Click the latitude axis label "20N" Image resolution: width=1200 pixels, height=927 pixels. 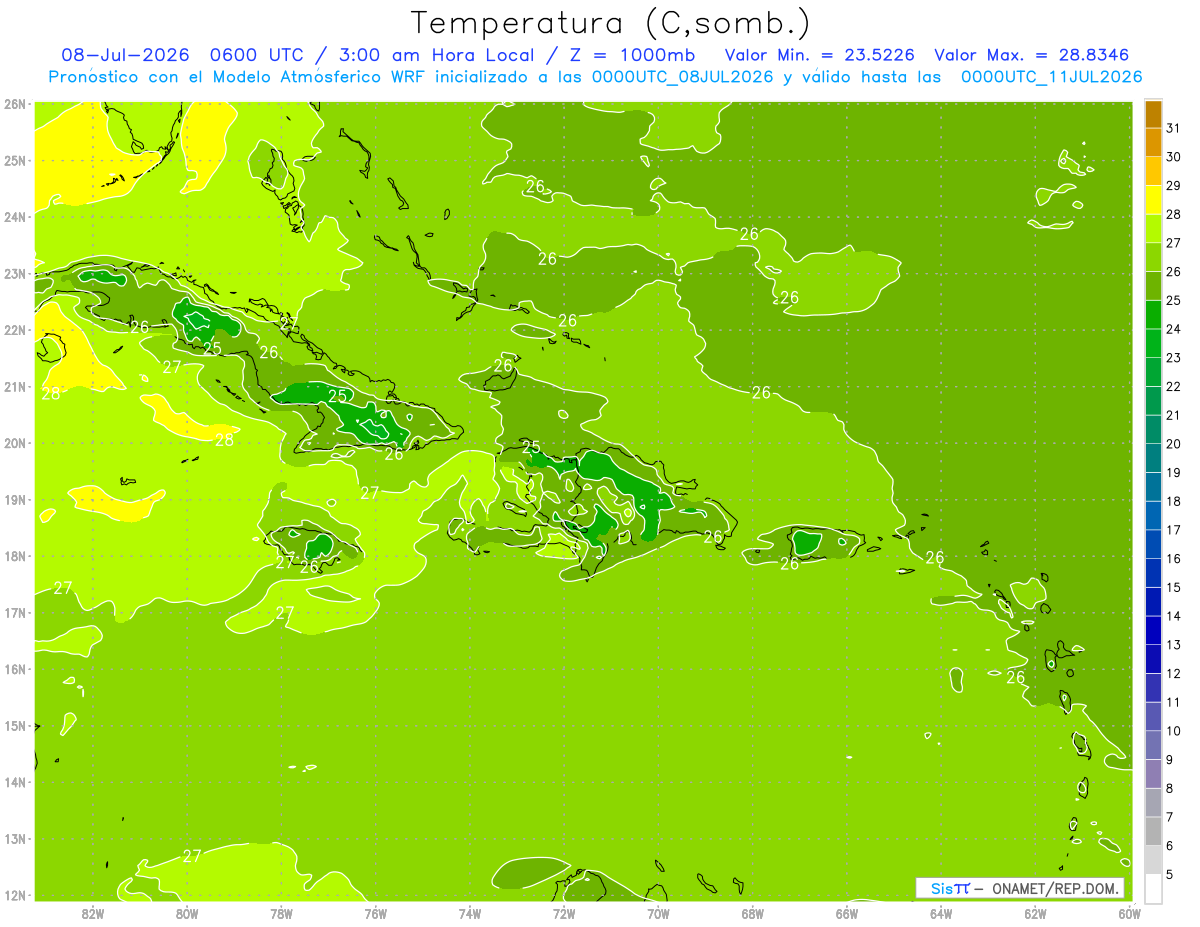coord(15,443)
